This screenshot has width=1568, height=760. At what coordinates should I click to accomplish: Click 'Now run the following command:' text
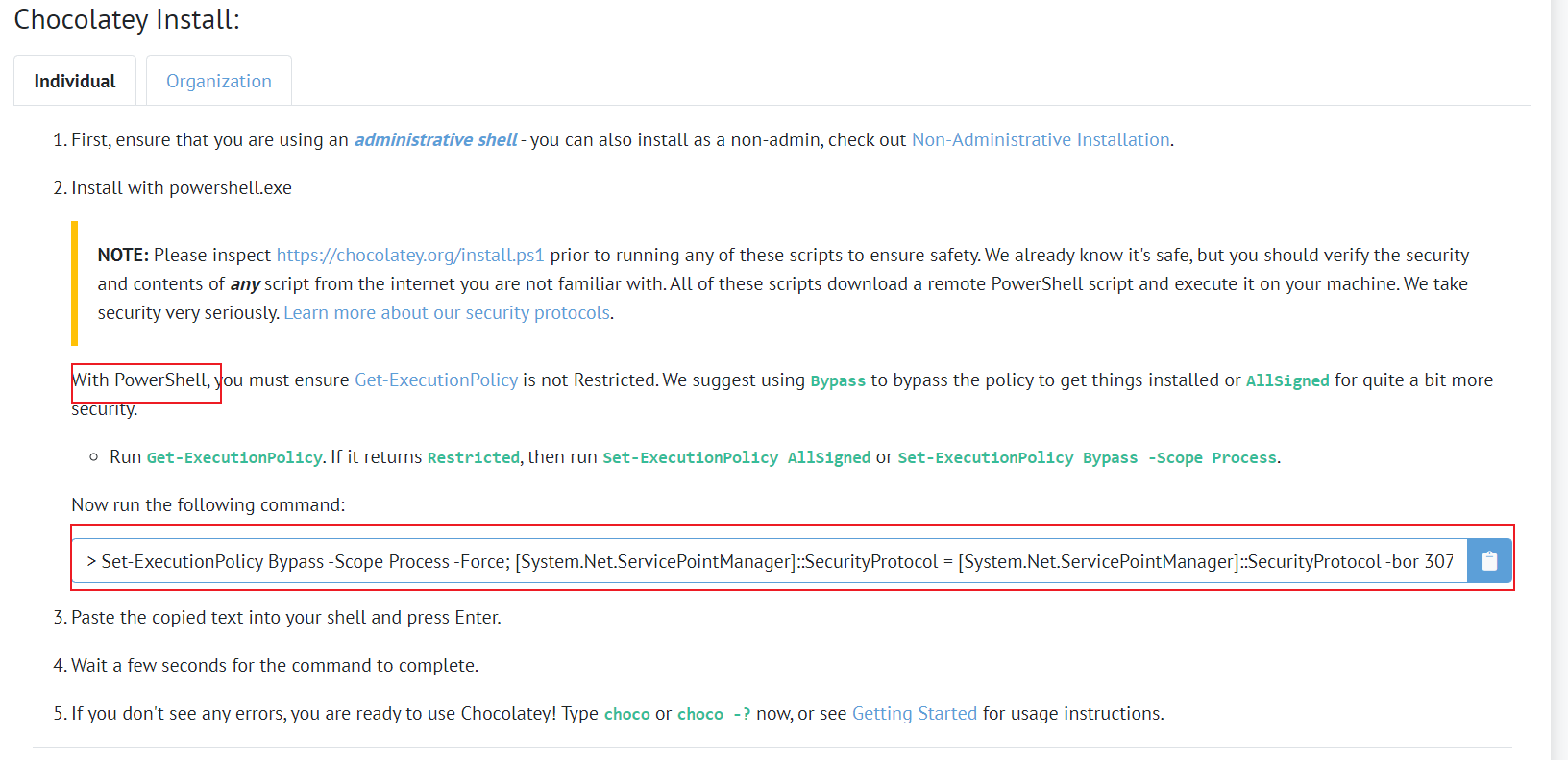click(x=208, y=505)
